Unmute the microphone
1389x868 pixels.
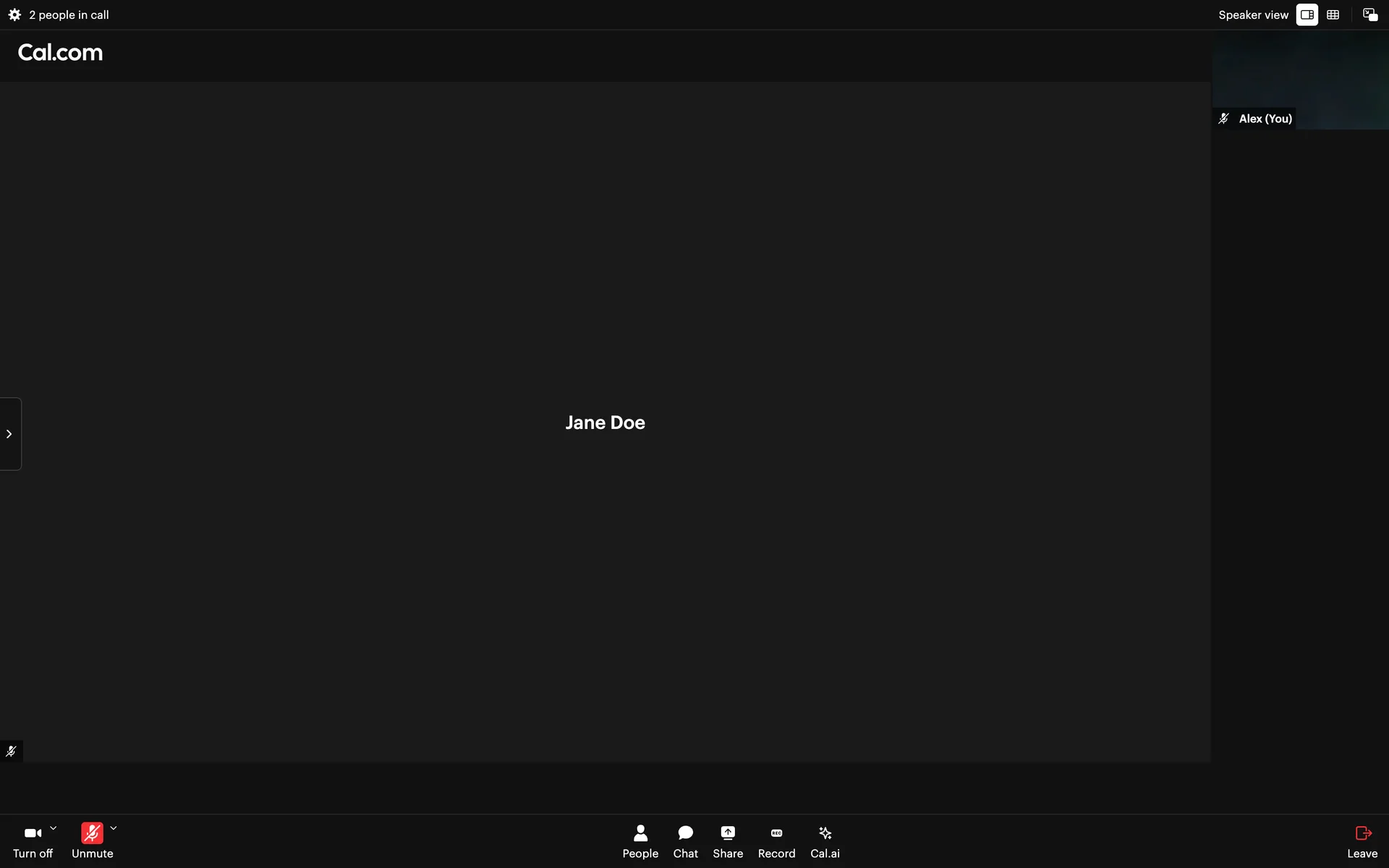[92, 841]
